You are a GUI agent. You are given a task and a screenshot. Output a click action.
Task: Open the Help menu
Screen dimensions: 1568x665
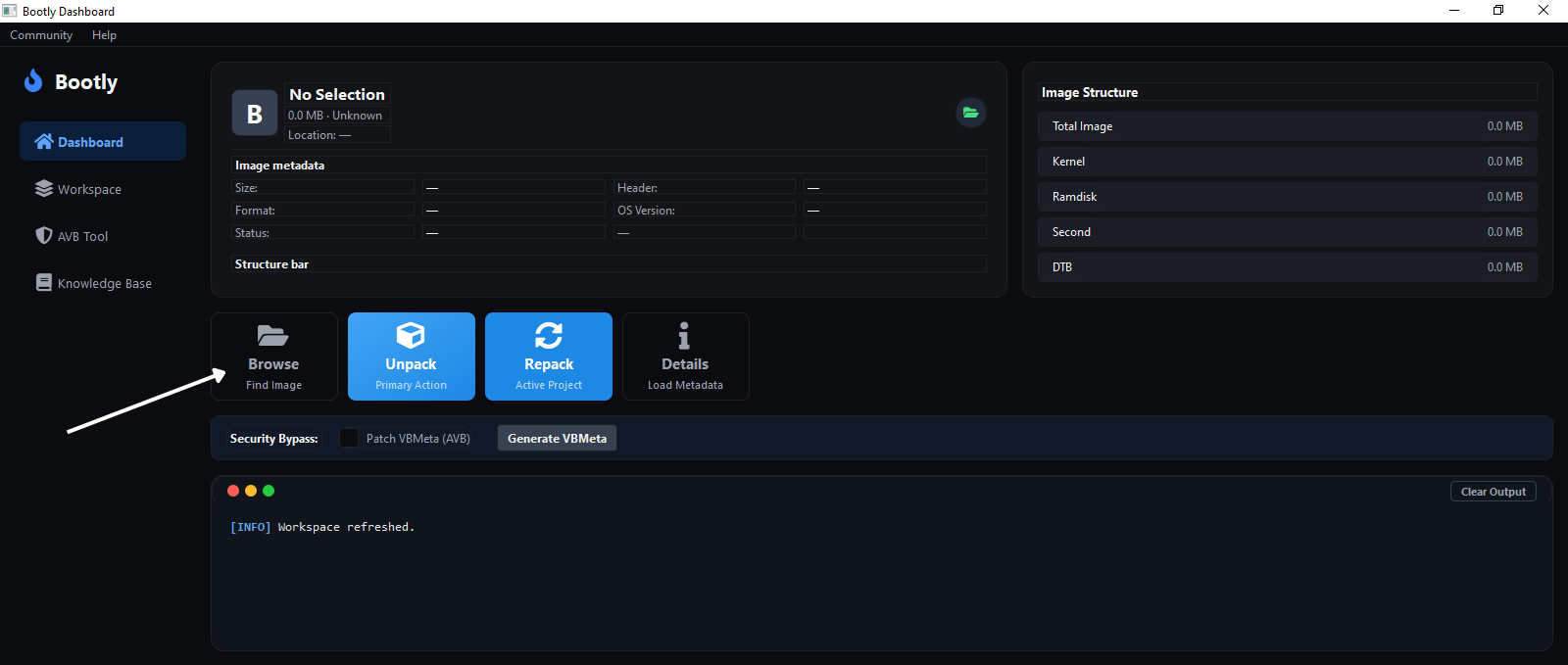[x=104, y=35]
